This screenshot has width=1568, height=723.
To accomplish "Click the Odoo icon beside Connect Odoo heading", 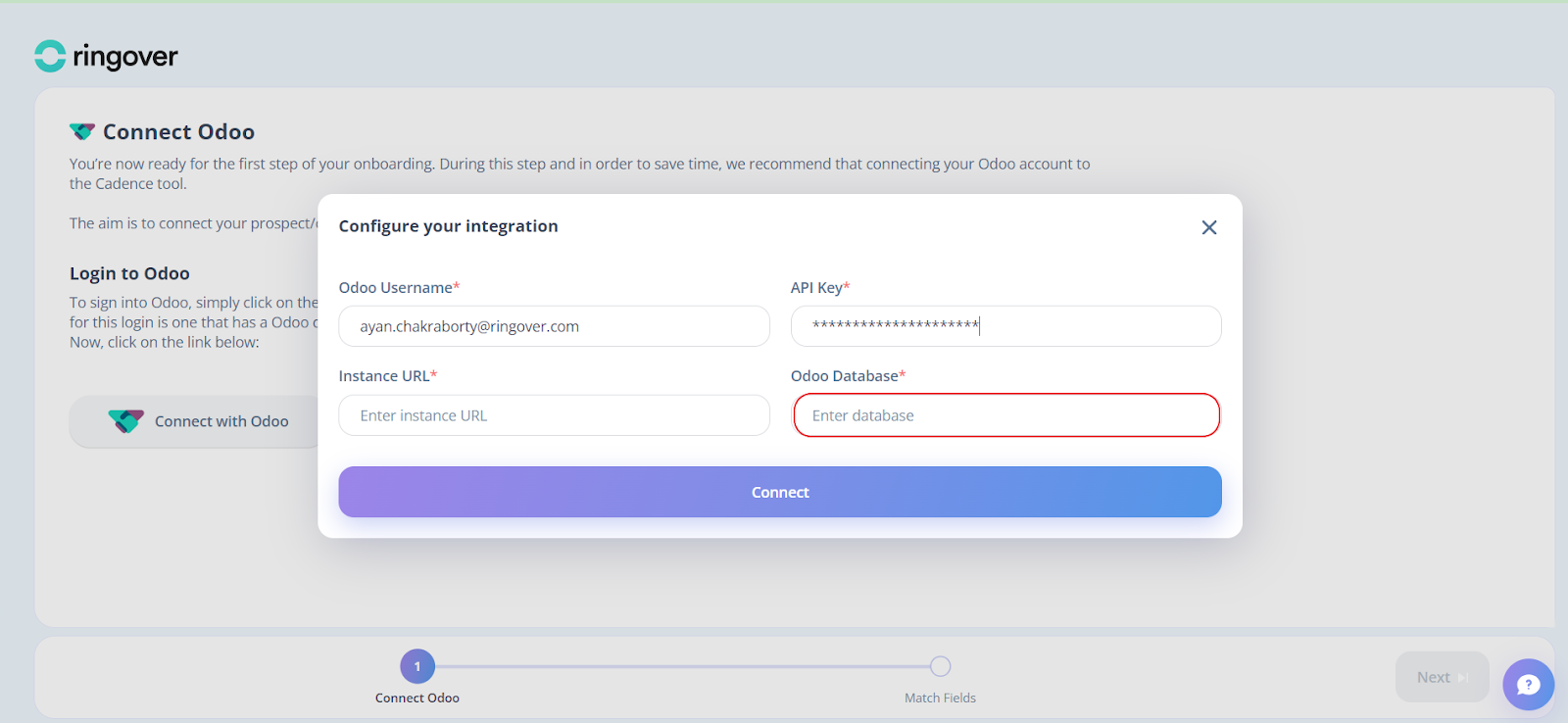I will (82, 131).
